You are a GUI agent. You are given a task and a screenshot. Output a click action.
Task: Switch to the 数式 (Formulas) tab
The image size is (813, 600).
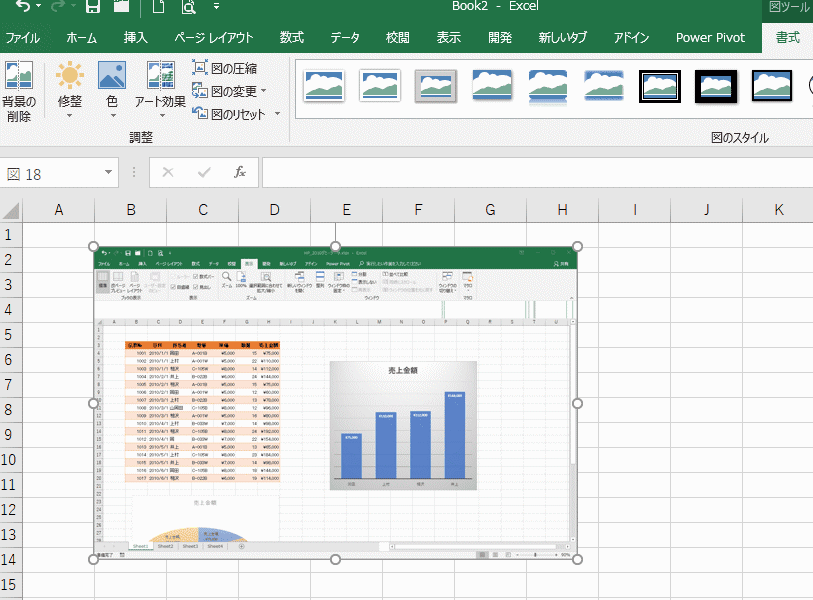(x=291, y=38)
